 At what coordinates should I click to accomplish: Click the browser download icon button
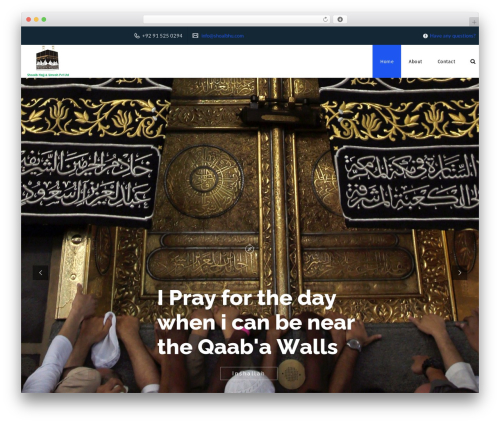(340, 19)
